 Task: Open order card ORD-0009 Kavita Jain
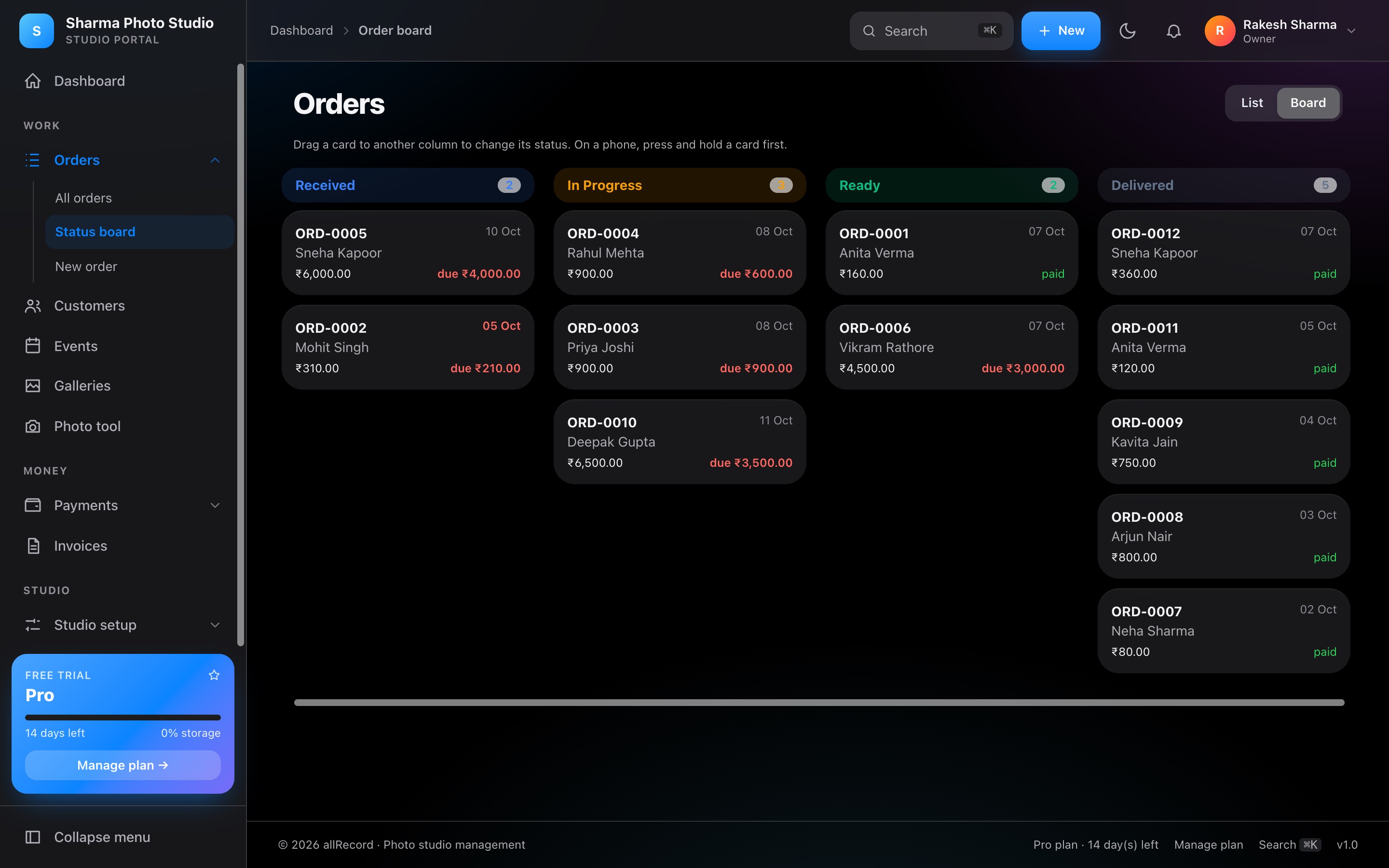(1224, 441)
